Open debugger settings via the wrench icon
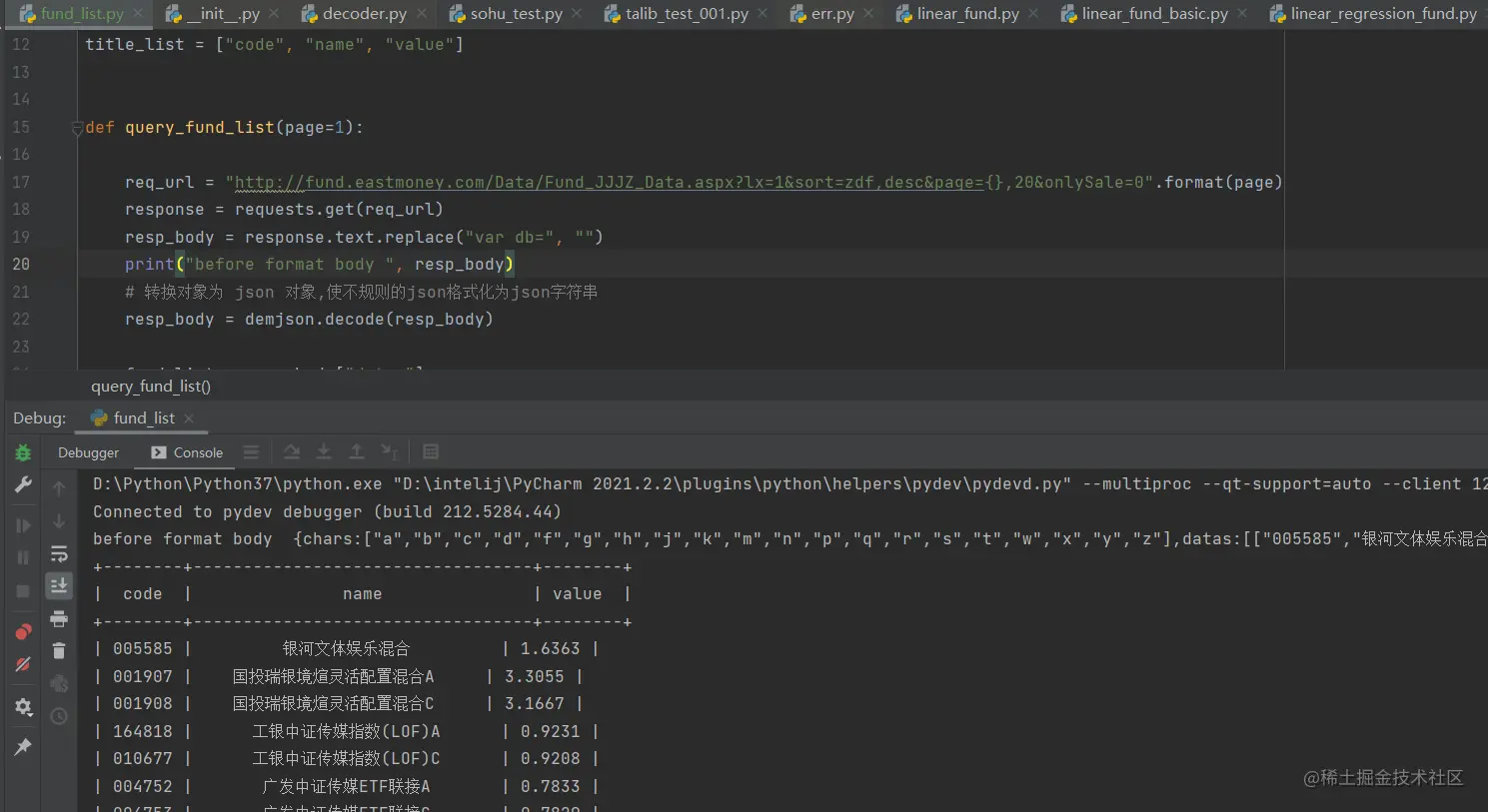Screen dimensions: 1488x812 pos(23,485)
